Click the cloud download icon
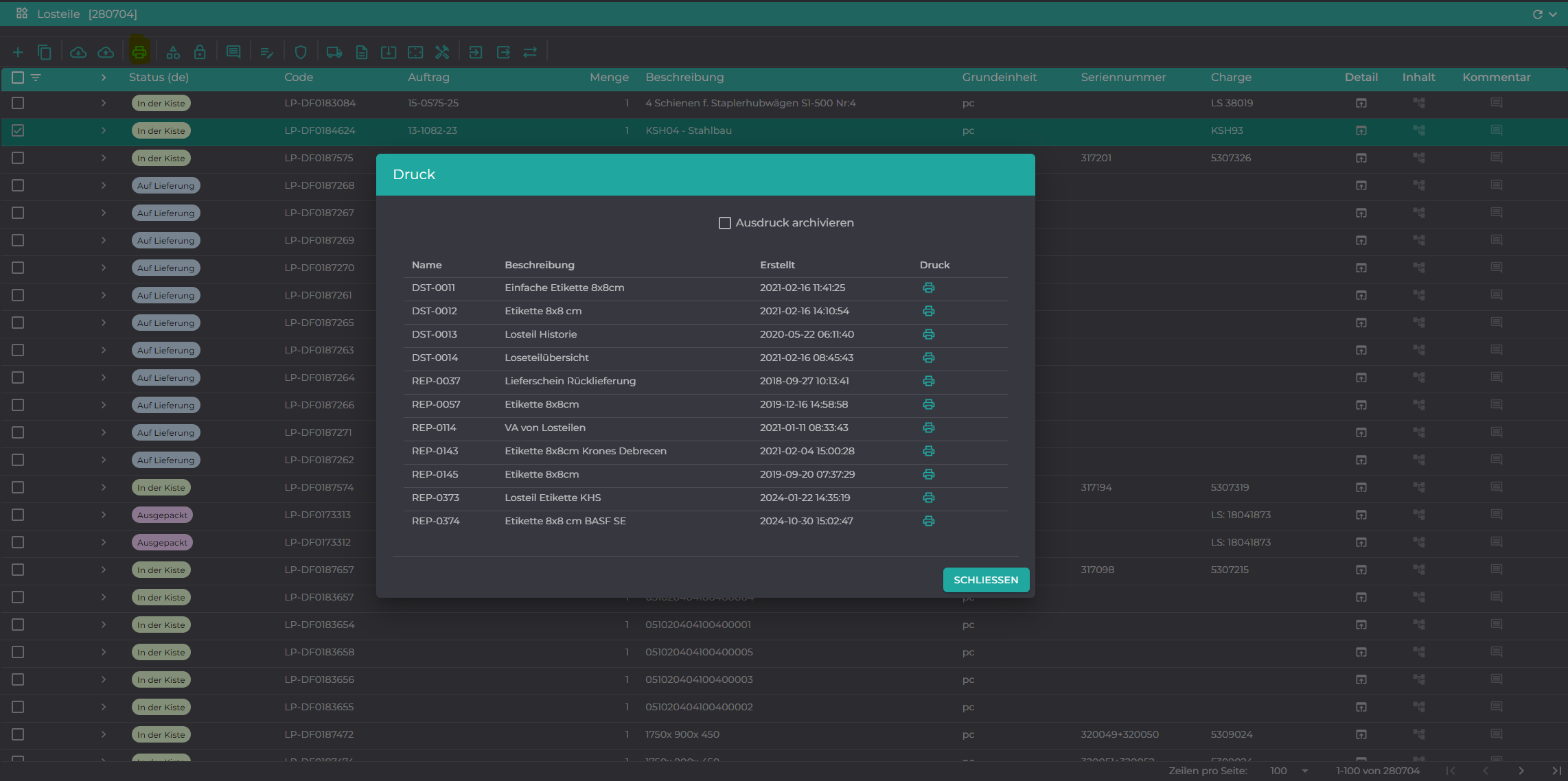 coord(78,52)
